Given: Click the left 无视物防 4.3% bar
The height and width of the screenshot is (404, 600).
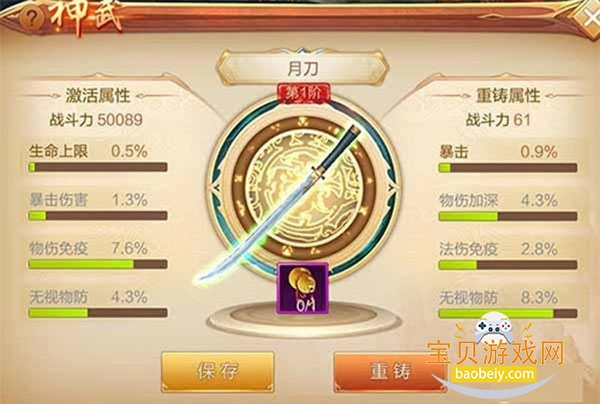Looking at the screenshot, I should pyautogui.click(x=98, y=313).
